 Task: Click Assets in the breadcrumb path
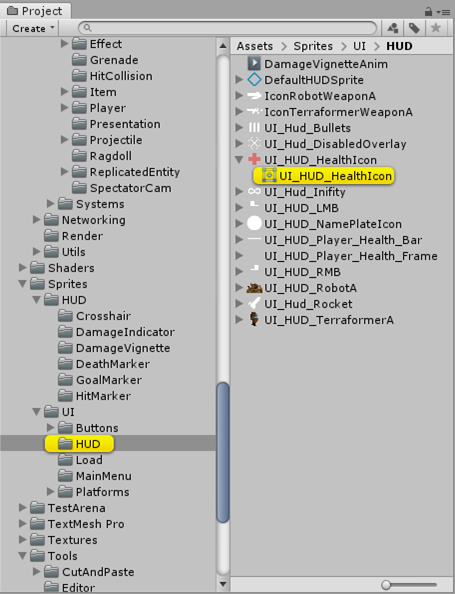(255, 46)
